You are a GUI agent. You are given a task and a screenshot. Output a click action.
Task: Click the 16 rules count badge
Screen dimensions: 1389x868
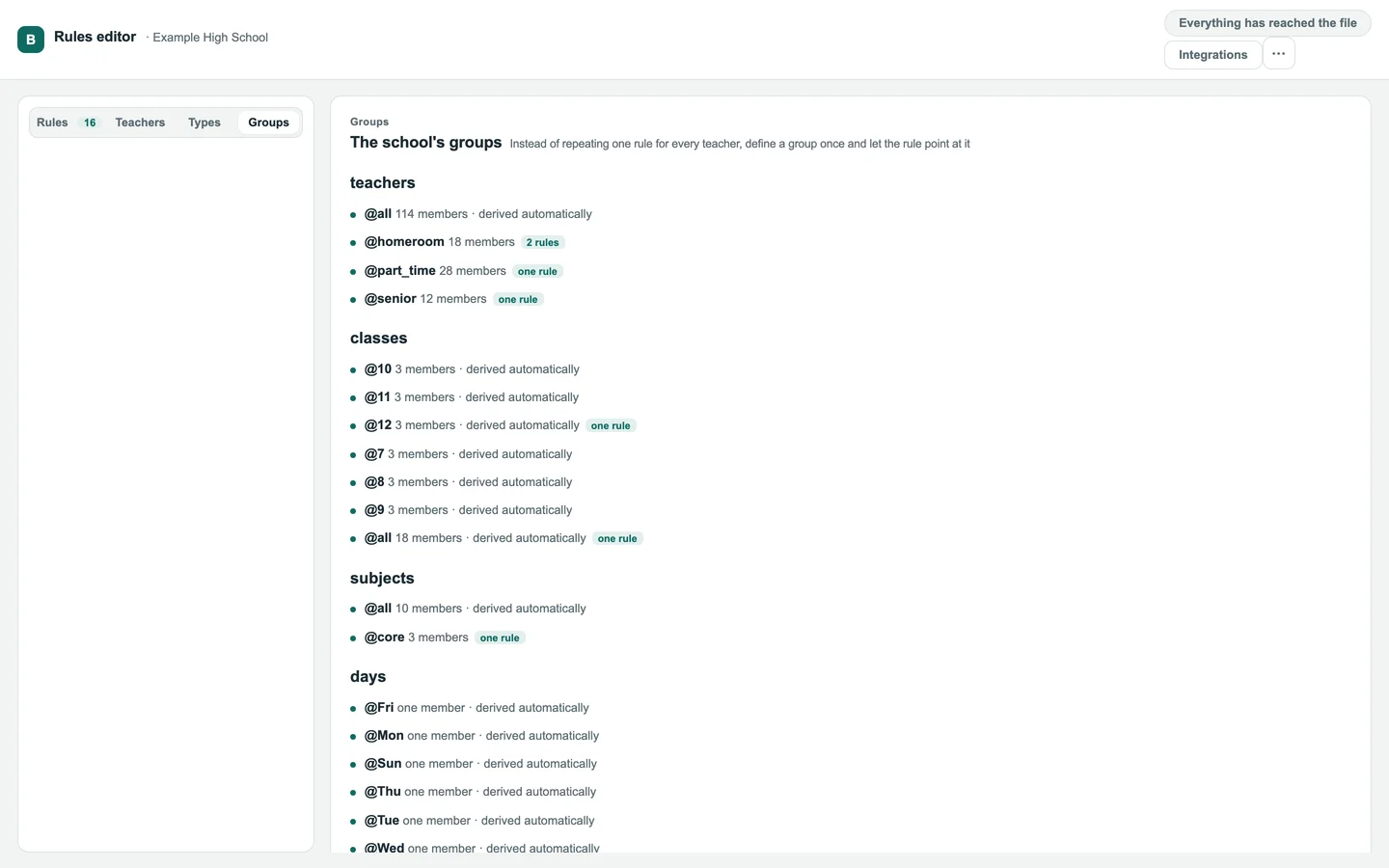point(90,122)
